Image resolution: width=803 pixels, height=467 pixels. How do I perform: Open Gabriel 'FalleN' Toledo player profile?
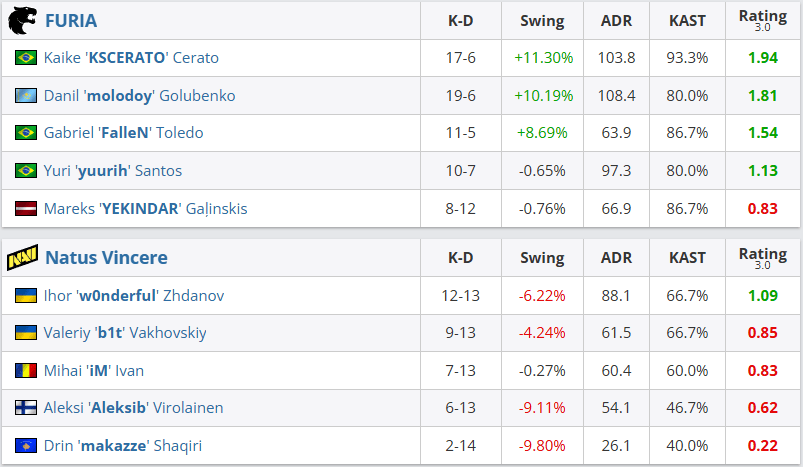(x=123, y=133)
